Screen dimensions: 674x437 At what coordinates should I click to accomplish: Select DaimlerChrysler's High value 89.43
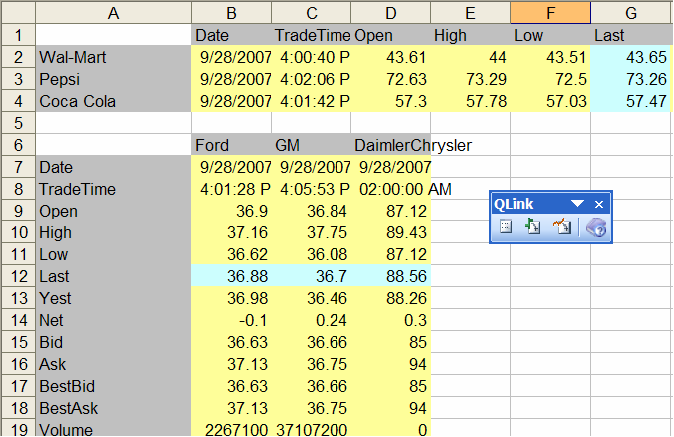[391, 232]
